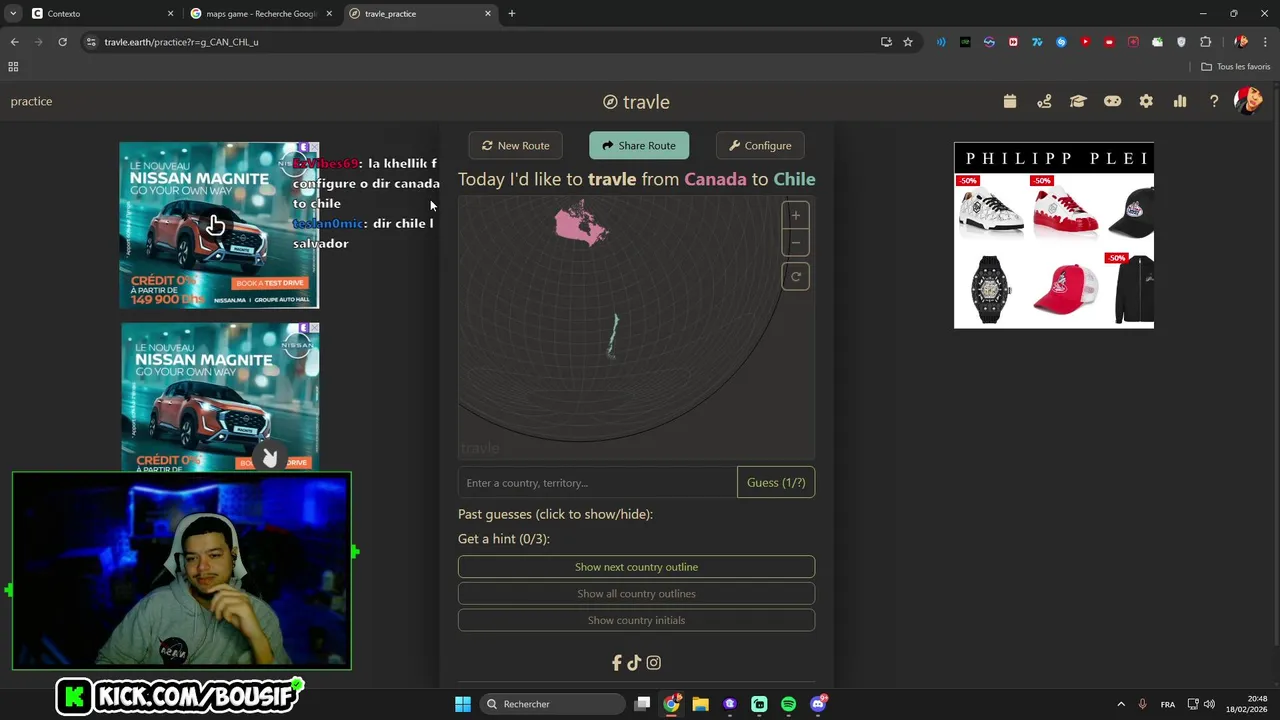
Task: Close the Contexto tab
Action: tap(170, 14)
